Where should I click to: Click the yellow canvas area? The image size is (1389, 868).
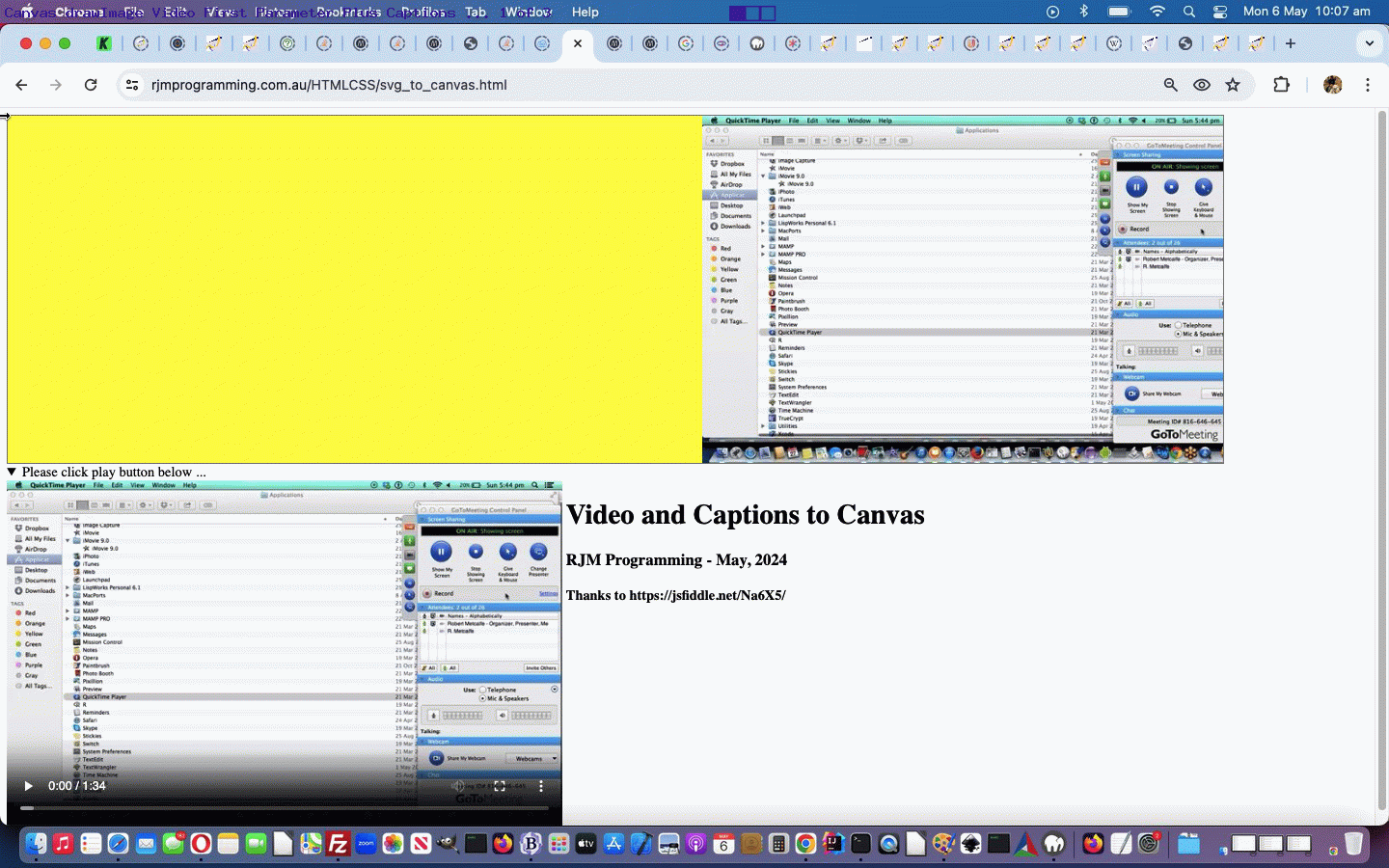pos(354,289)
